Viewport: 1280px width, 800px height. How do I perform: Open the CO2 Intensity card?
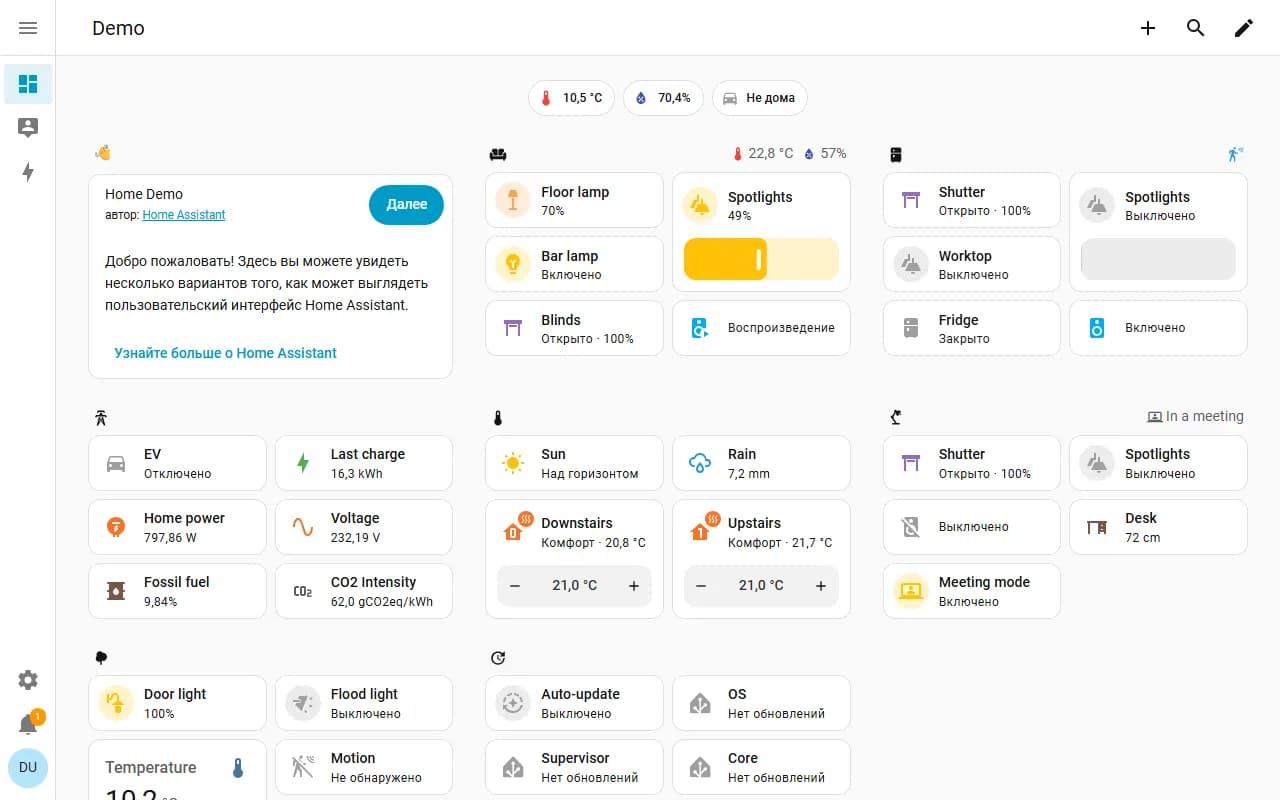(364, 591)
